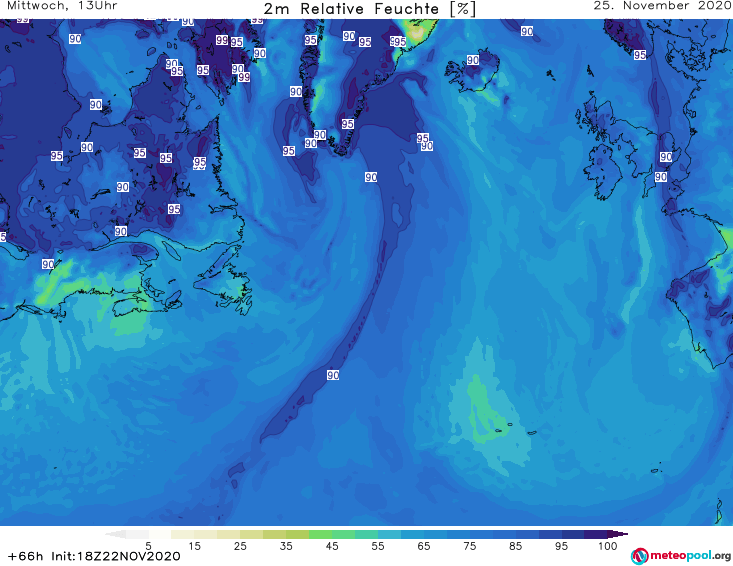Click the legend value 65
Image resolution: width=733 pixels, height=566 pixels.
(424, 546)
